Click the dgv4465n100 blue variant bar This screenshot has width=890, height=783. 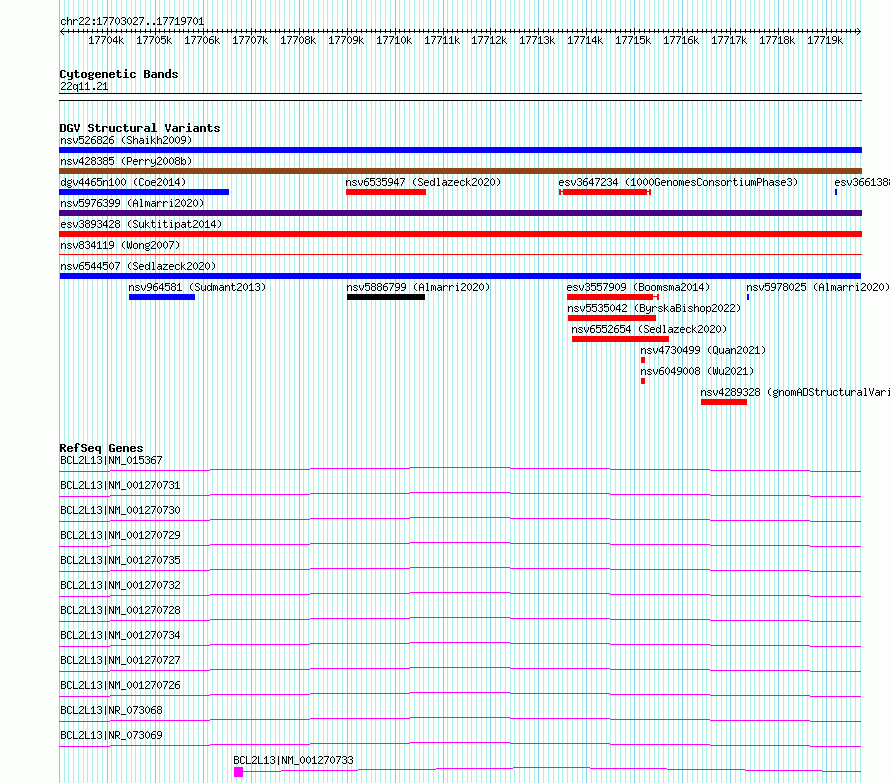(x=144, y=192)
